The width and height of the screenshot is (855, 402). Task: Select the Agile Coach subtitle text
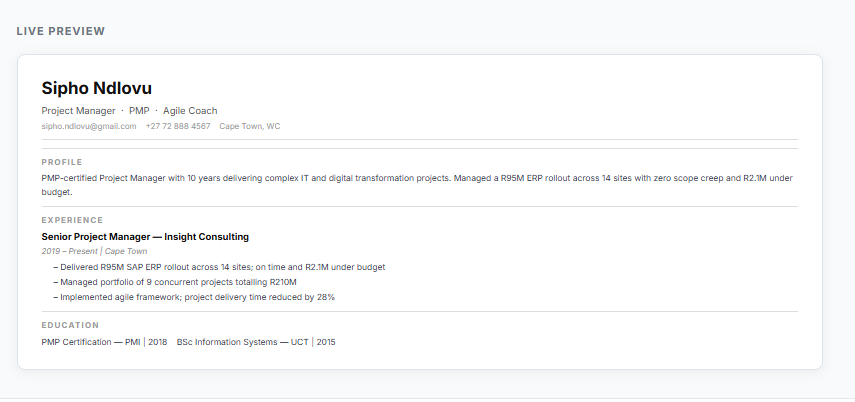pos(190,111)
